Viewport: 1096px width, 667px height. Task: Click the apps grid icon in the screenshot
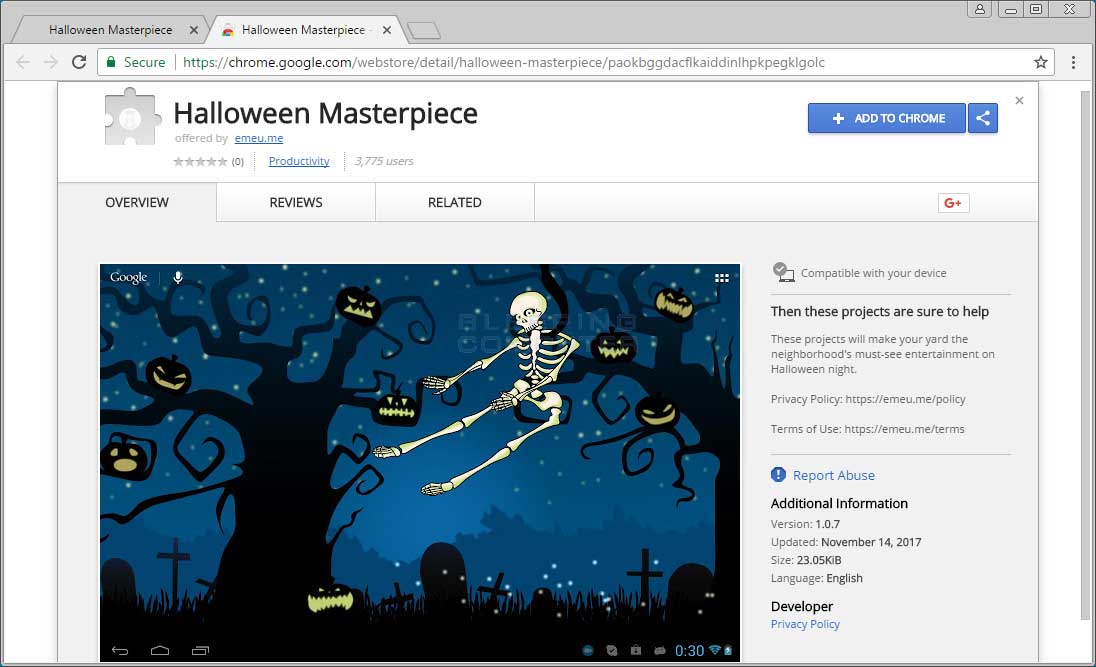(722, 278)
